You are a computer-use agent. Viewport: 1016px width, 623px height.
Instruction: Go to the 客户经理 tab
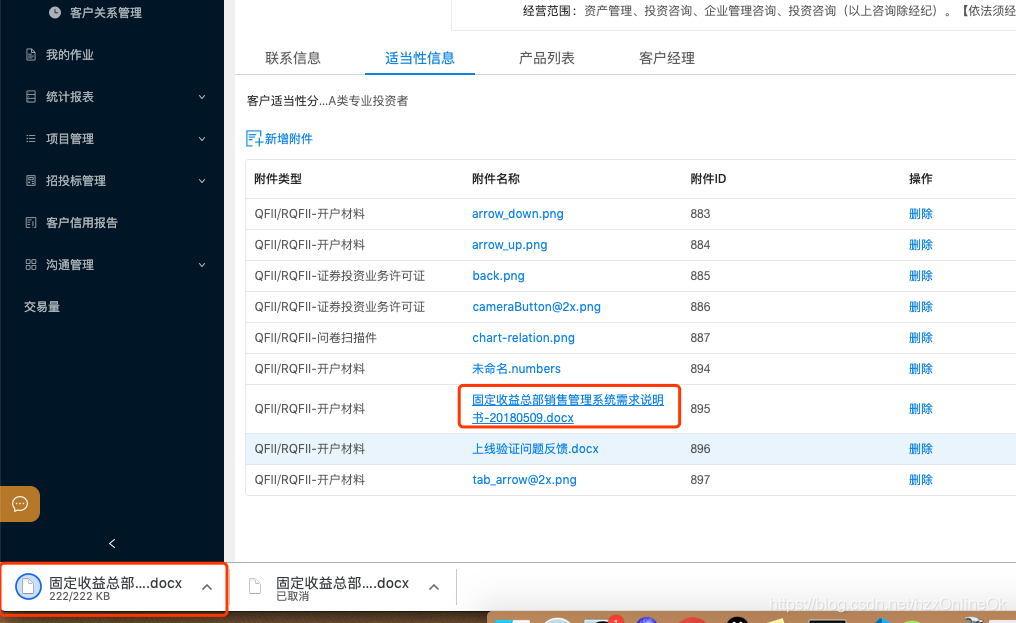click(x=667, y=58)
